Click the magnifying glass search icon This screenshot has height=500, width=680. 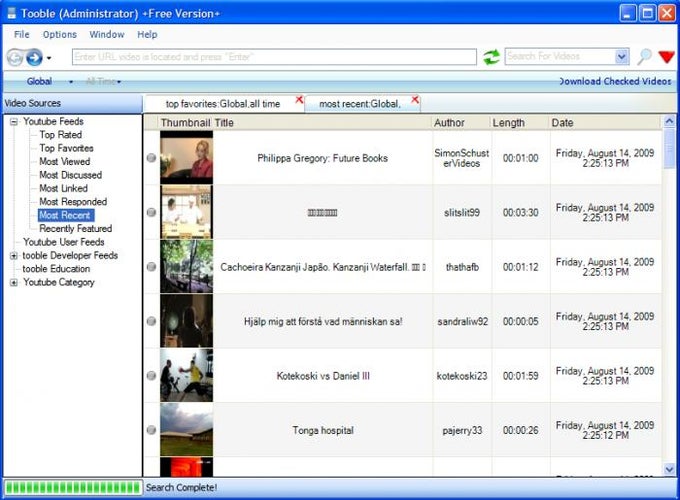644,56
